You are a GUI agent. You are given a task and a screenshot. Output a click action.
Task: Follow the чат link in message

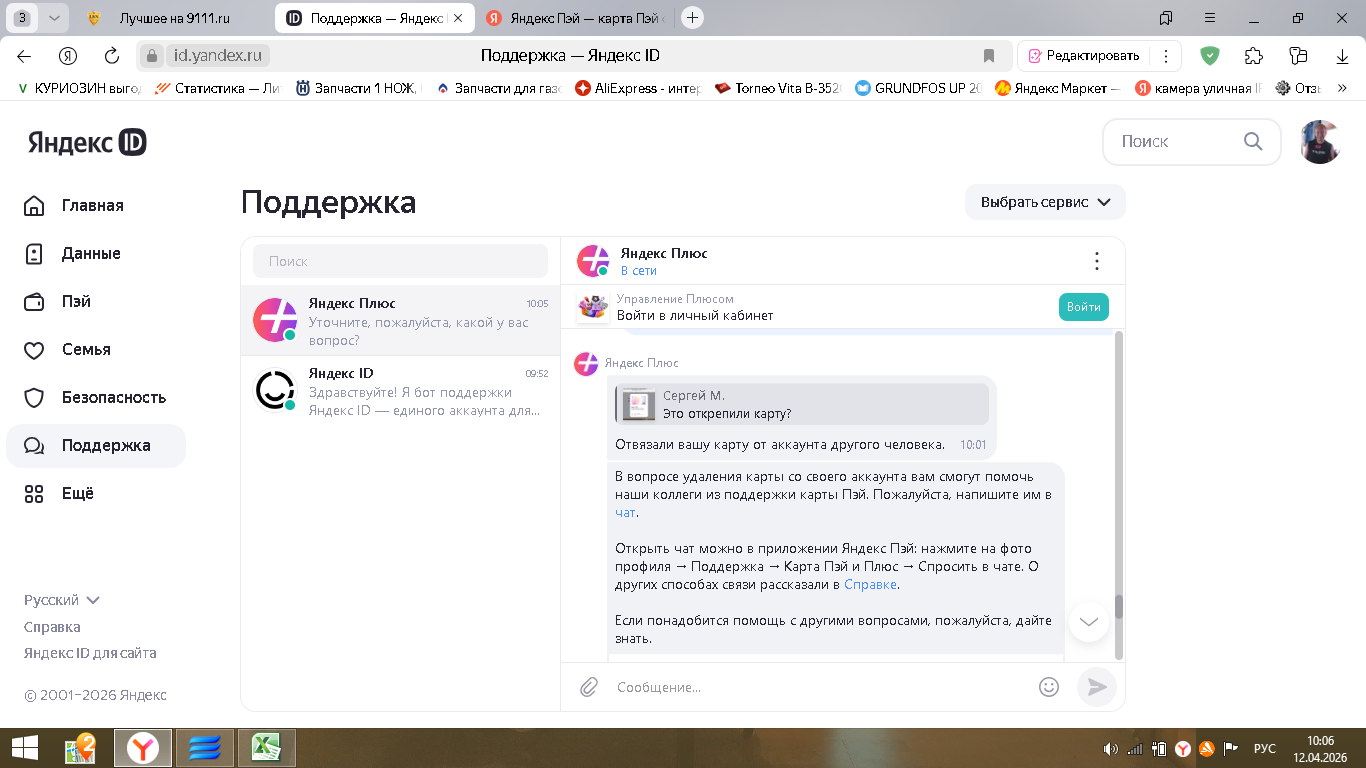click(x=625, y=512)
